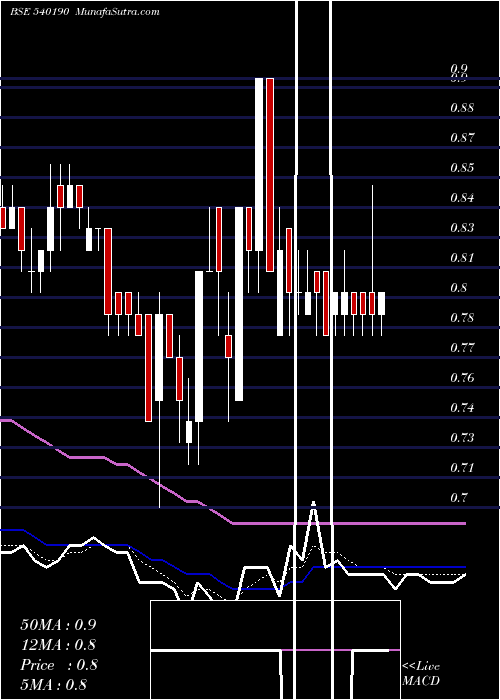Click the tall white candlestick reaching 0.9
Screen dimensions: 500x700
point(259,164)
